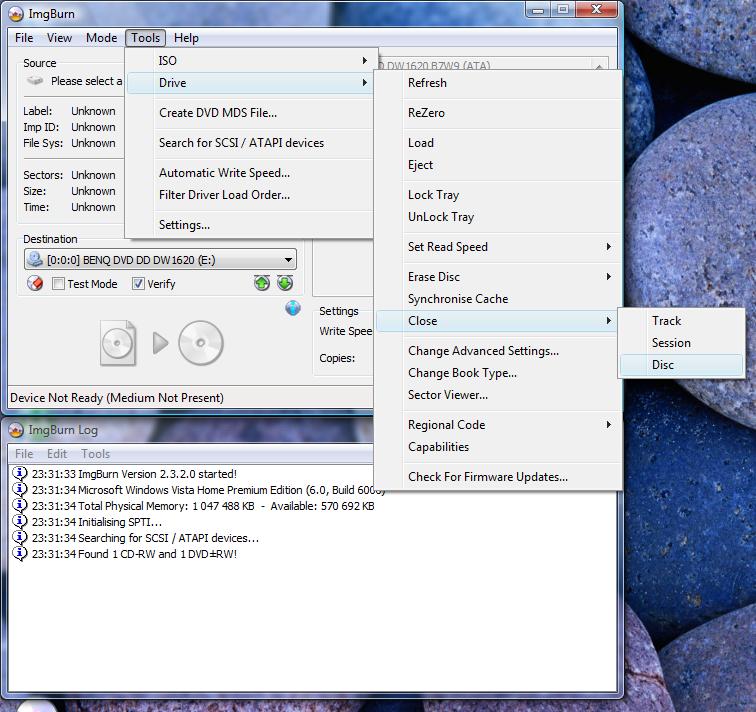Viewport: 756px width, 712px height.
Task: Click the 'Device Not Ready (Medium Not Present)' status text
Action: (117, 398)
